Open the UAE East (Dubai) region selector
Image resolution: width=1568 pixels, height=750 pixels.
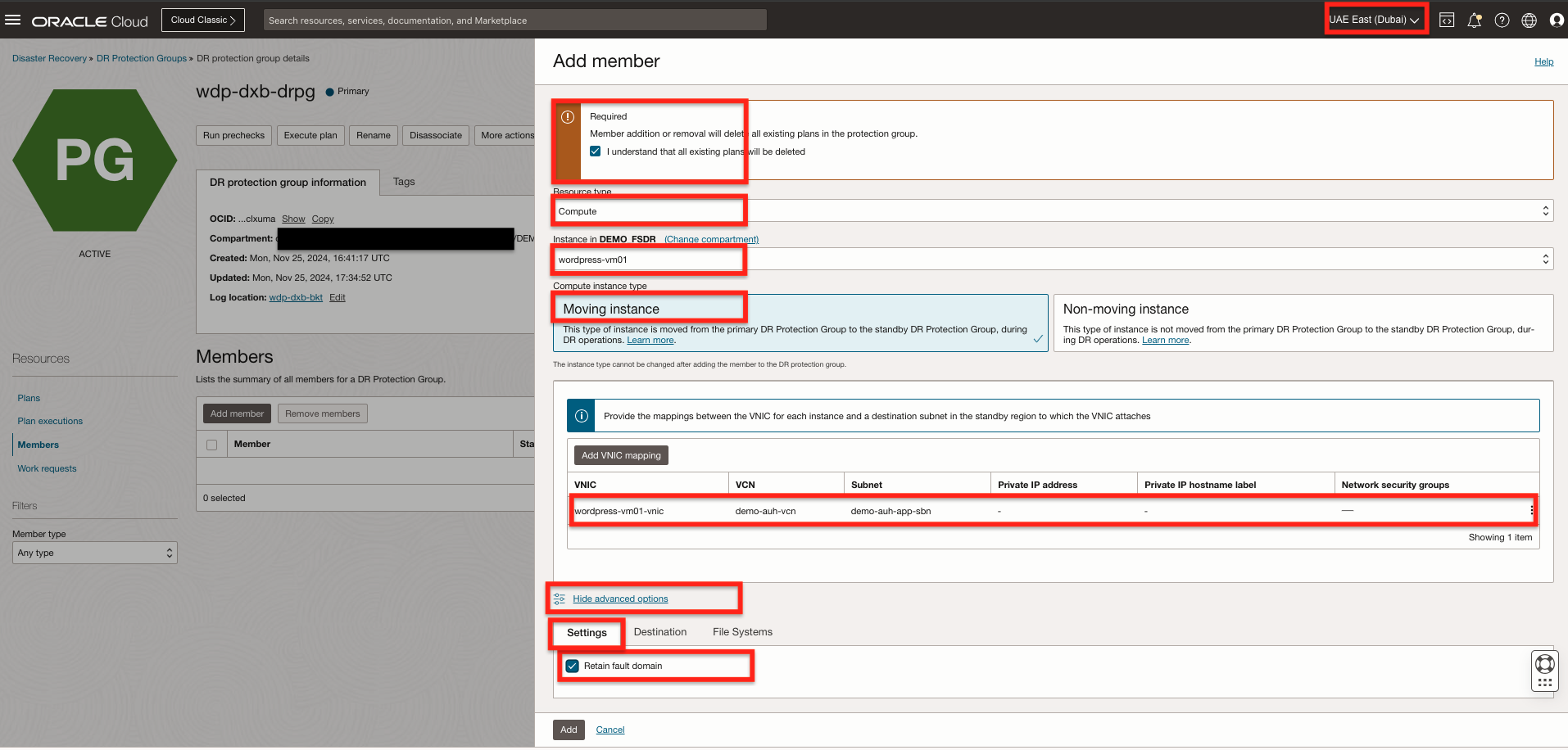click(x=1375, y=20)
